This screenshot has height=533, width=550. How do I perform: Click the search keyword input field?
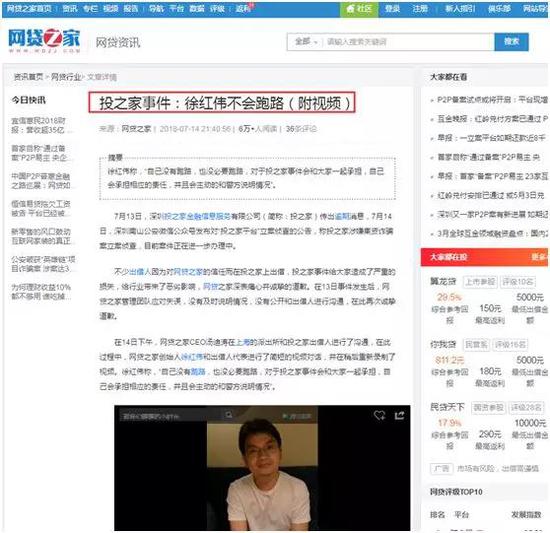408,42
